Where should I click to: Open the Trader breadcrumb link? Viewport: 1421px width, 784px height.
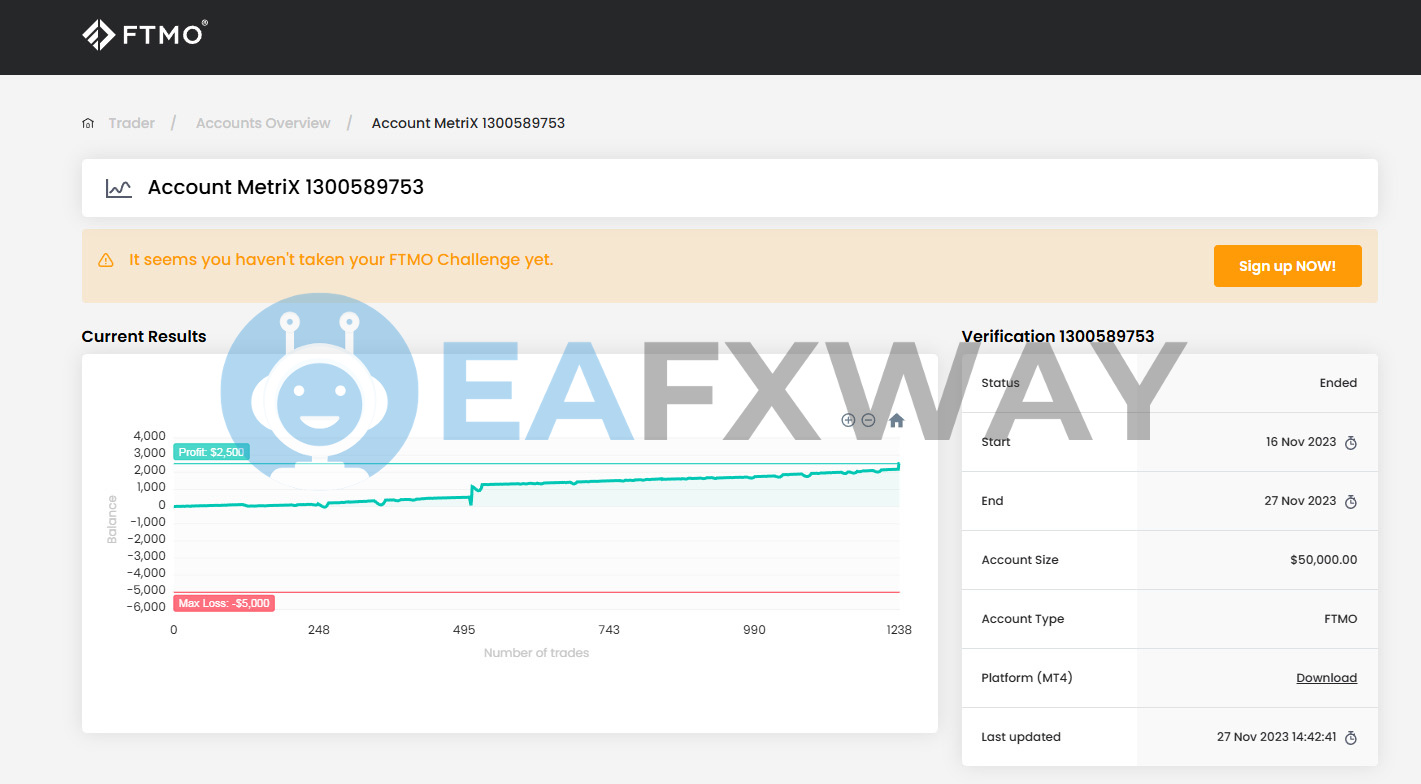pyautogui.click(x=132, y=123)
